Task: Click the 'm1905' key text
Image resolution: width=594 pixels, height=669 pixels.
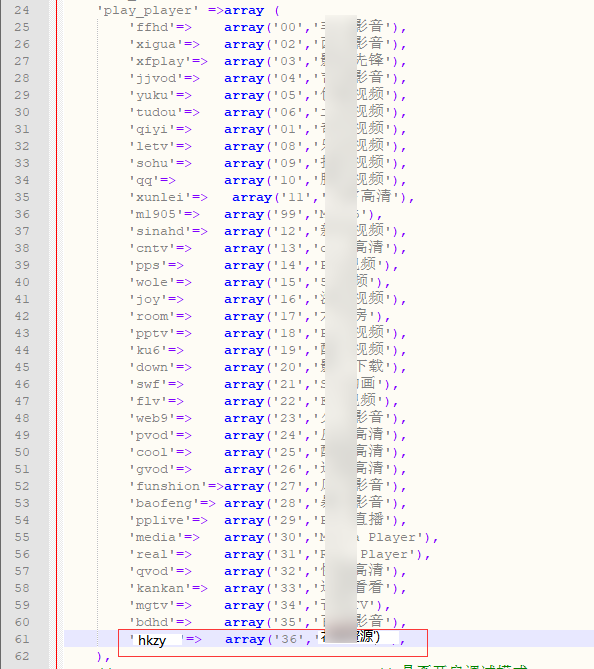Action: click(x=156, y=215)
